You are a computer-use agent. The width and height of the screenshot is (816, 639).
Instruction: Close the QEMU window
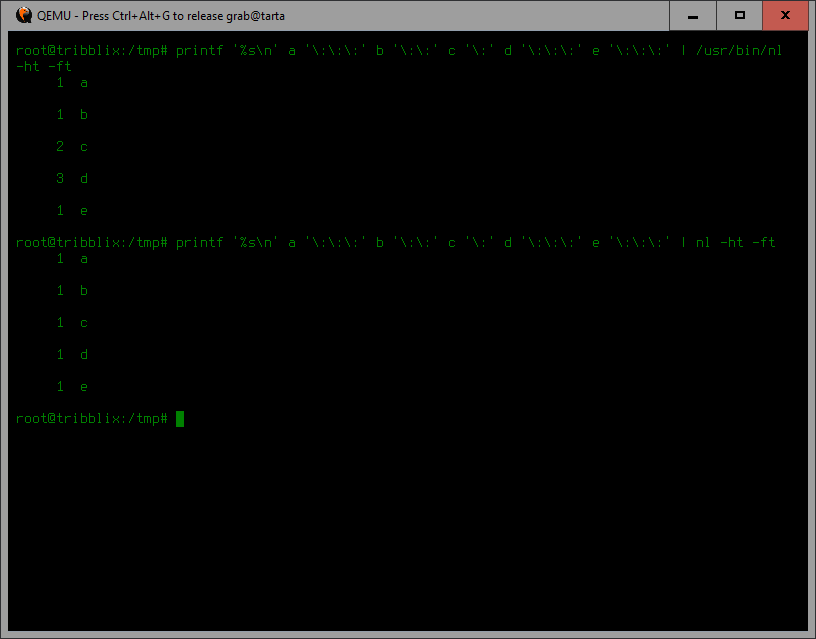[x=784, y=15]
